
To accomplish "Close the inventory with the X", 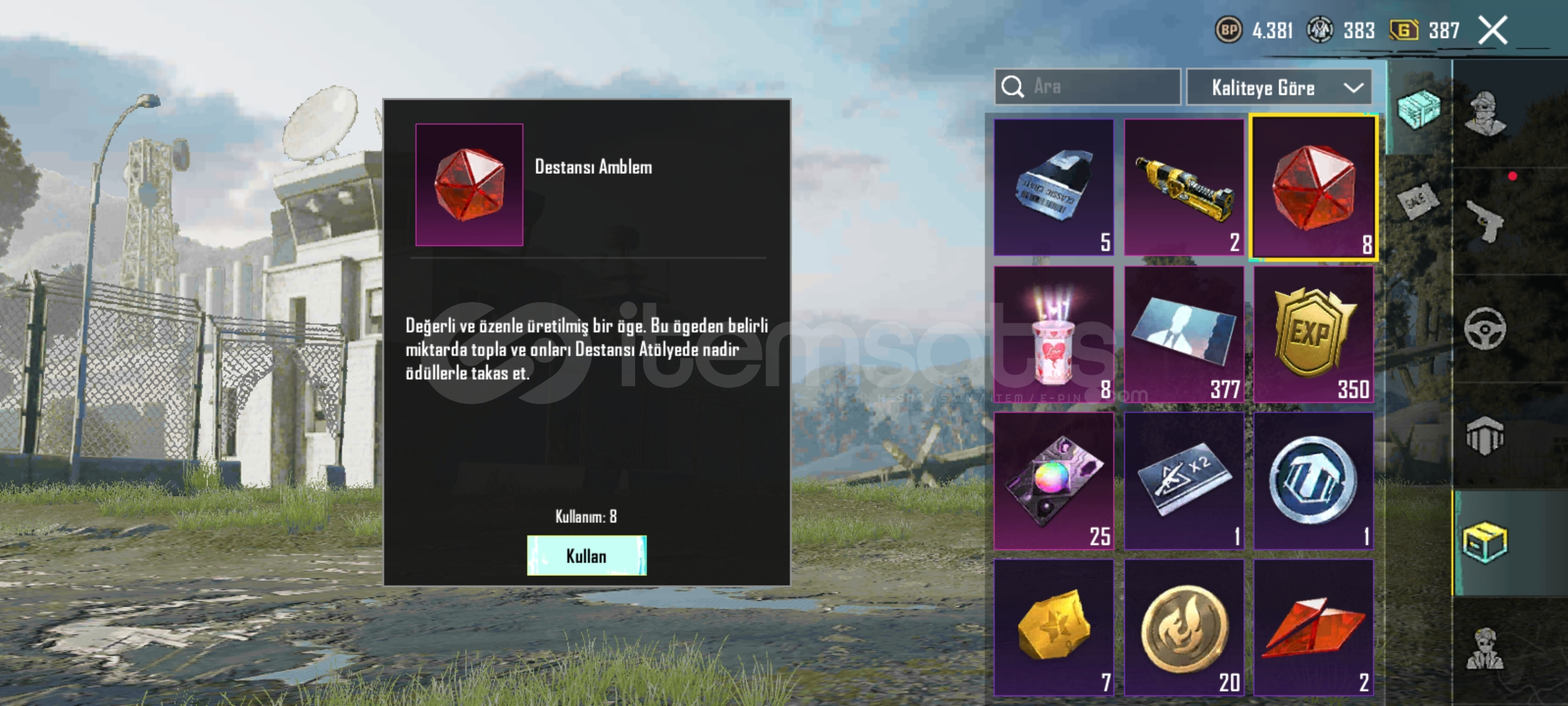I will point(1494,31).
